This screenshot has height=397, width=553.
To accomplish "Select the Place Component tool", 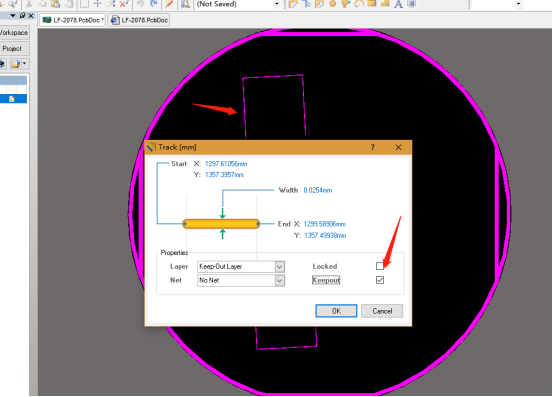I will 412,4.
